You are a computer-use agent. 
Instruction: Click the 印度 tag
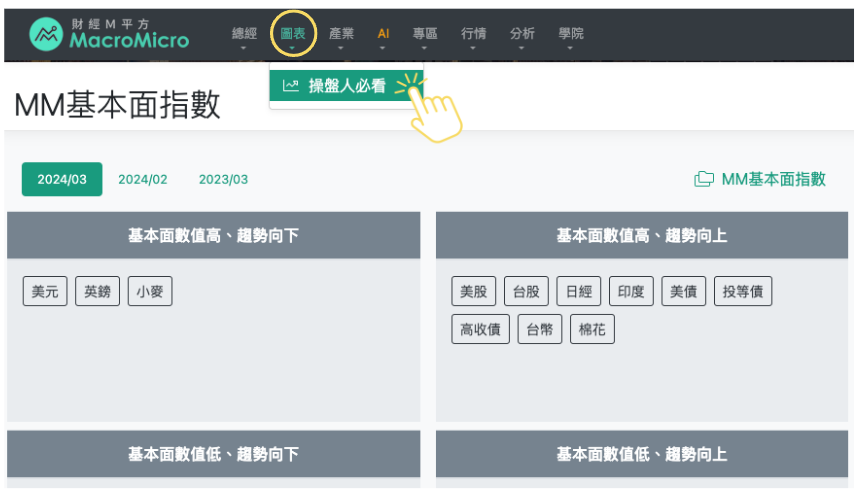click(x=631, y=291)
